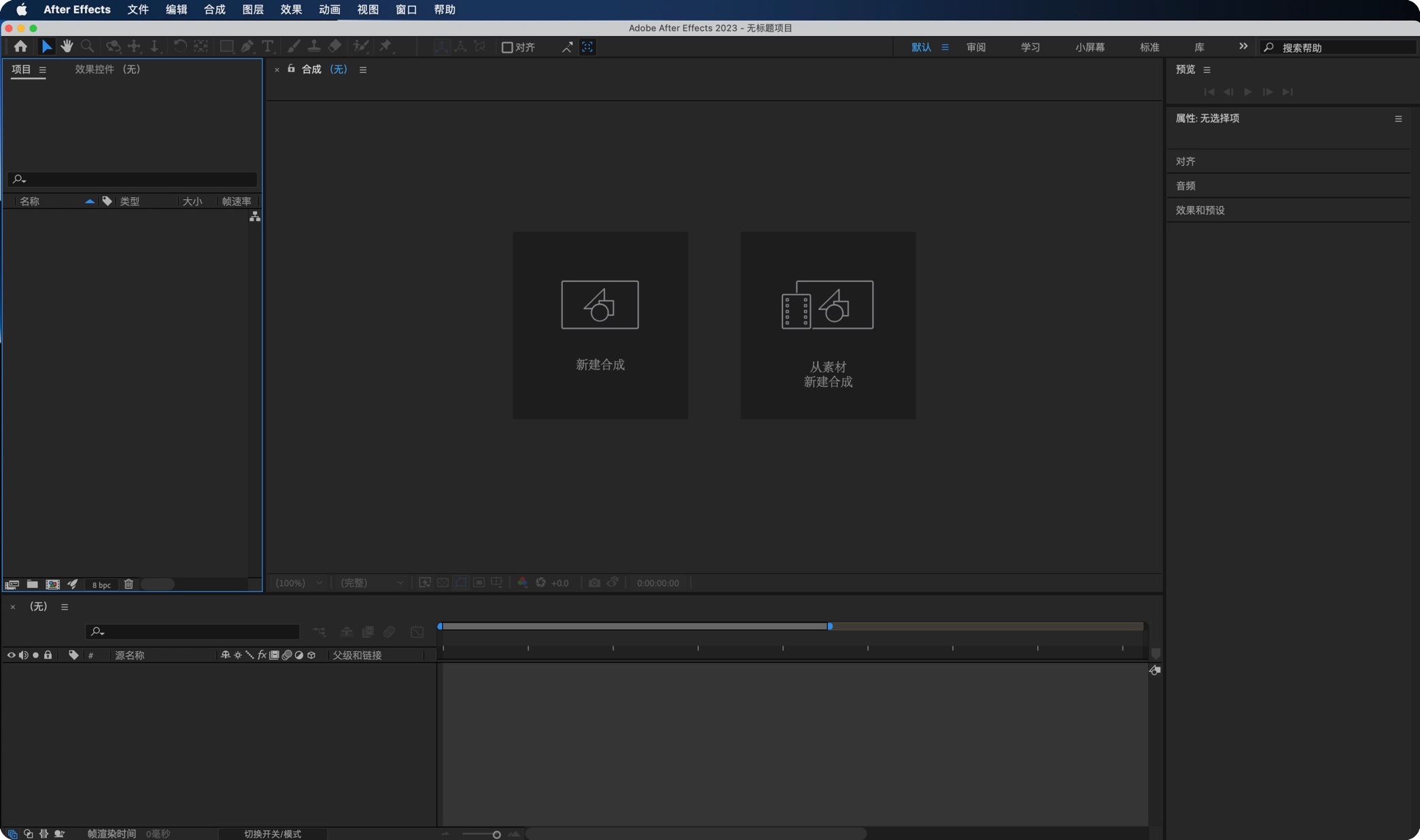Expand the 效果和预设 panel

pos(1199,210)
